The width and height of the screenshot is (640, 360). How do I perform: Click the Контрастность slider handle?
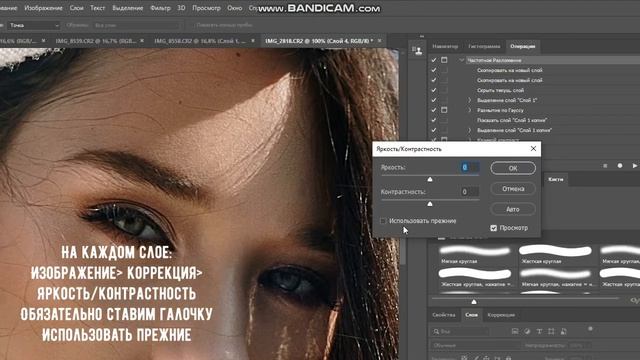tap(430, 204)
